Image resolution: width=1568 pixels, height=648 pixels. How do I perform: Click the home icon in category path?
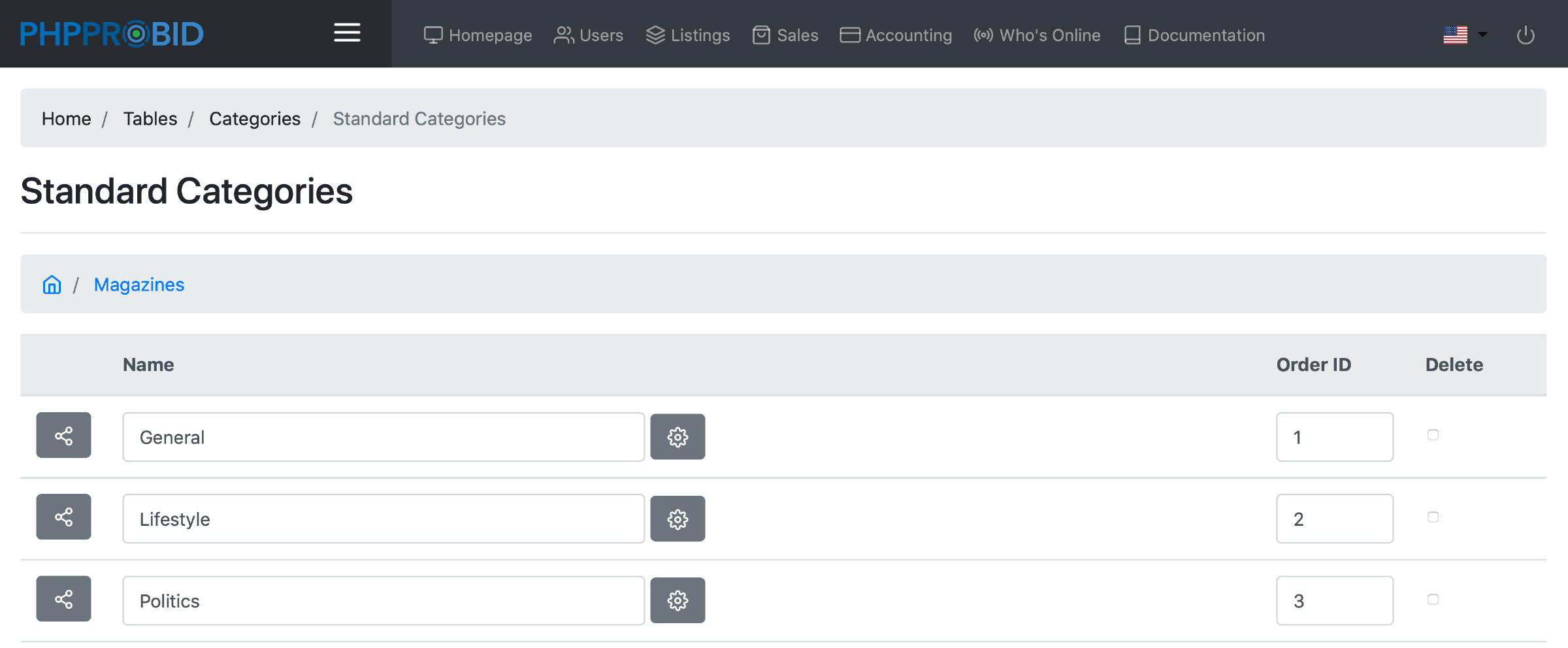point(52,285)
